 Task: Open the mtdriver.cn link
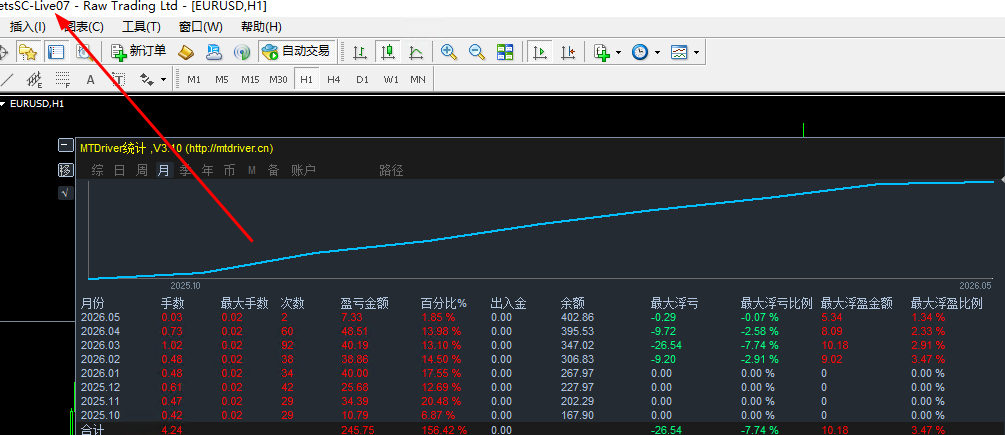coord(229,148)
